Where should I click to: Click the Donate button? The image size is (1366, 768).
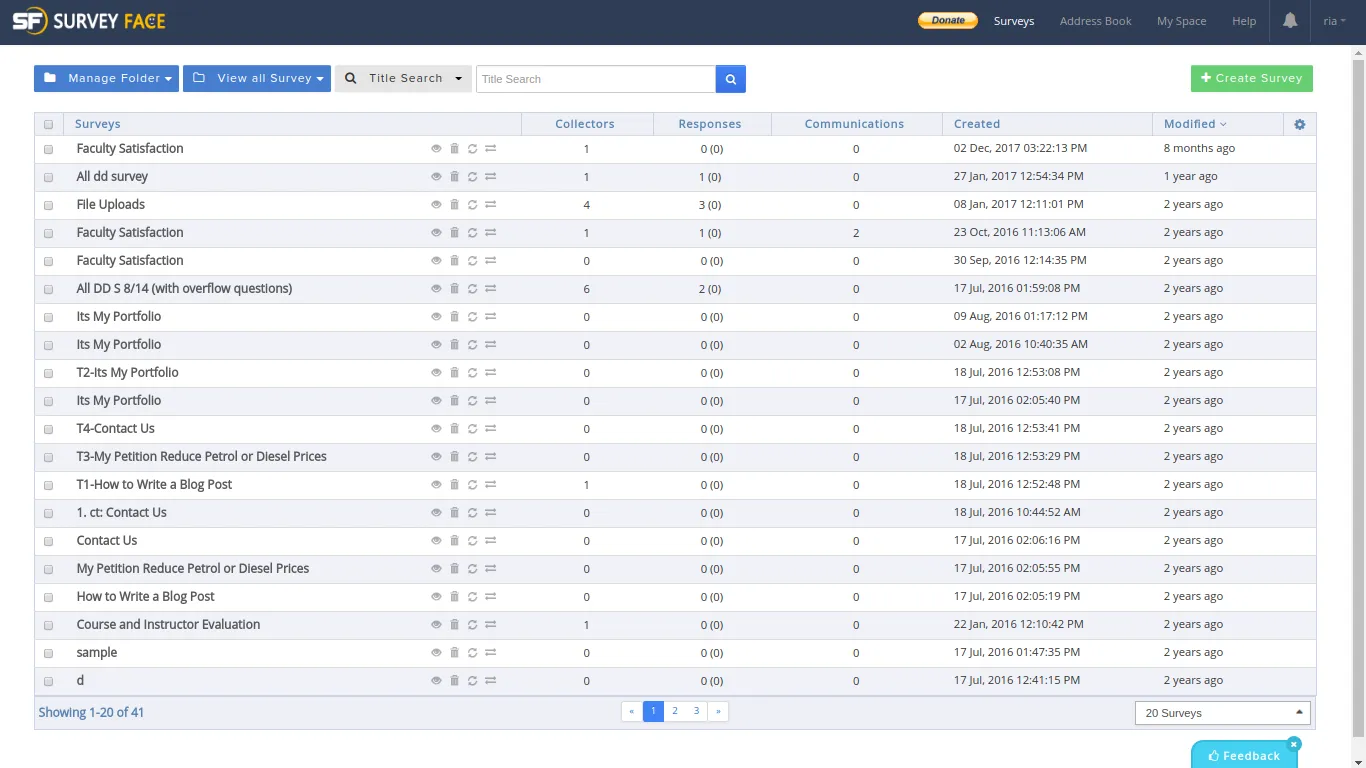point(946,19)
